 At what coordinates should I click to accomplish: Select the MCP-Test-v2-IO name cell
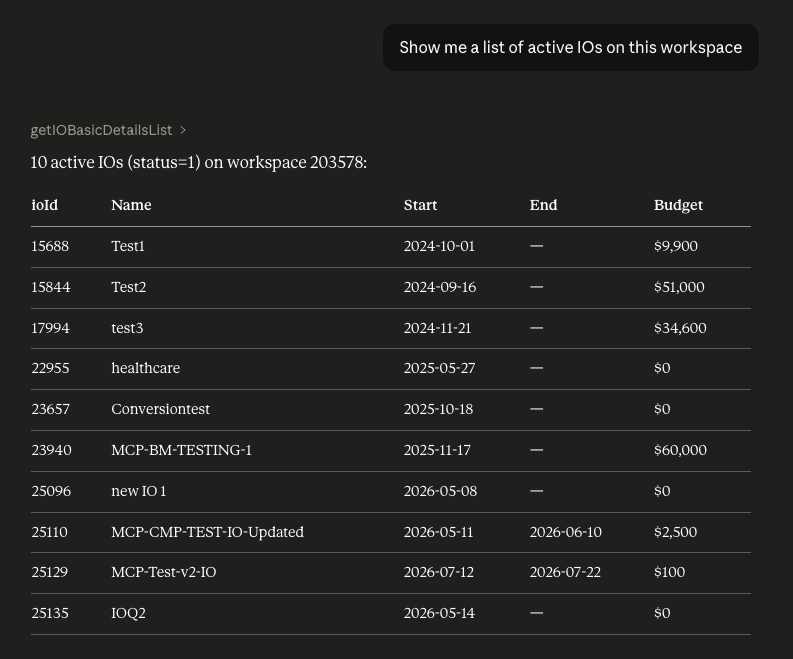163,572
